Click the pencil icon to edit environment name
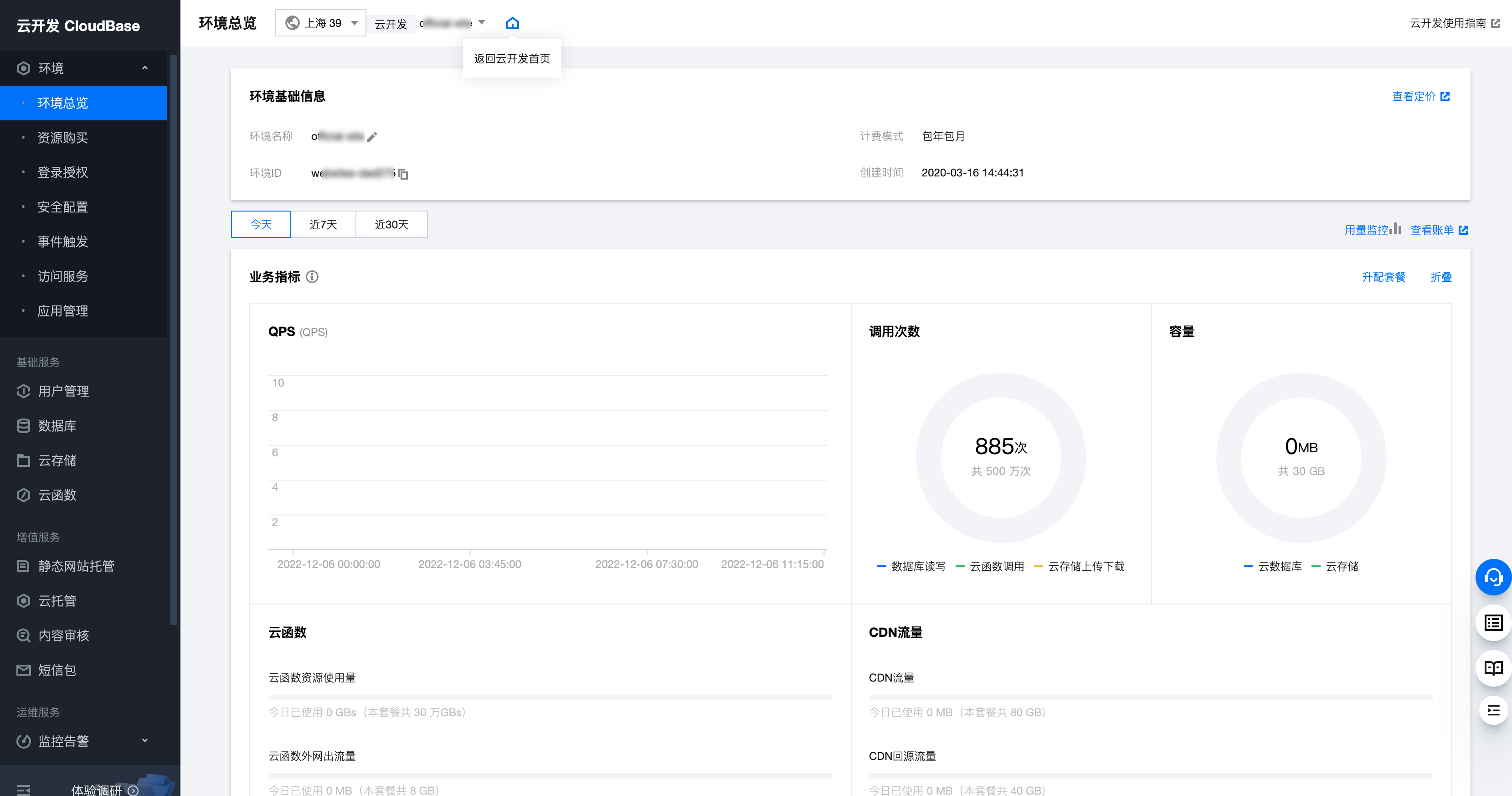This screenshot has width=1512, height=796. coord(372,137)
